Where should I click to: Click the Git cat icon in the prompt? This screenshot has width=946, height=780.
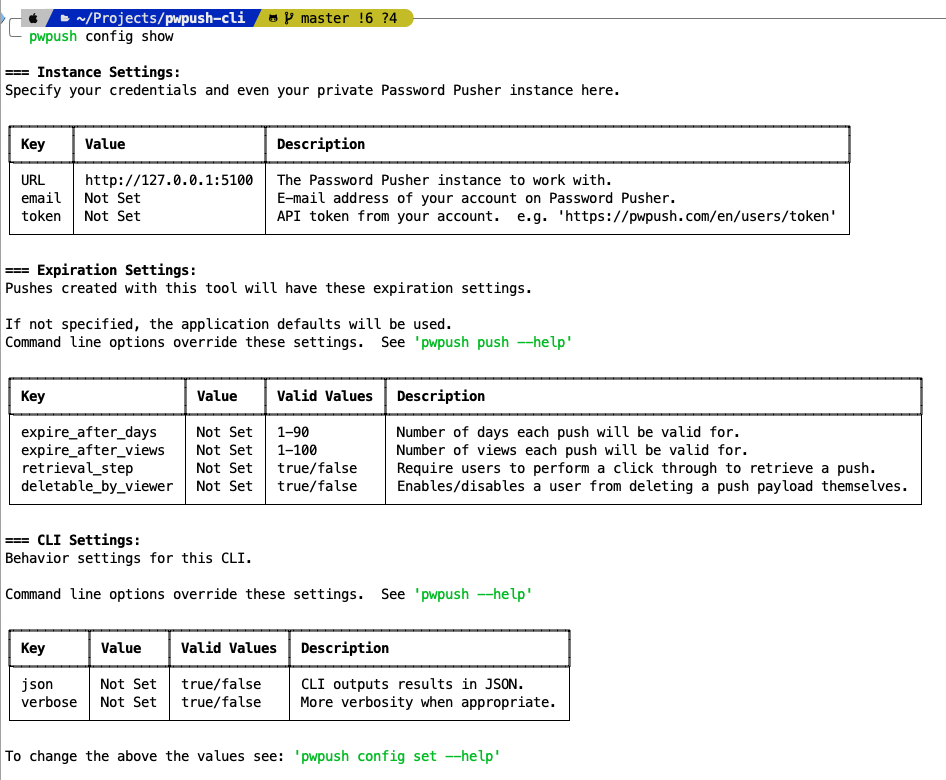[x=273, y=18]
